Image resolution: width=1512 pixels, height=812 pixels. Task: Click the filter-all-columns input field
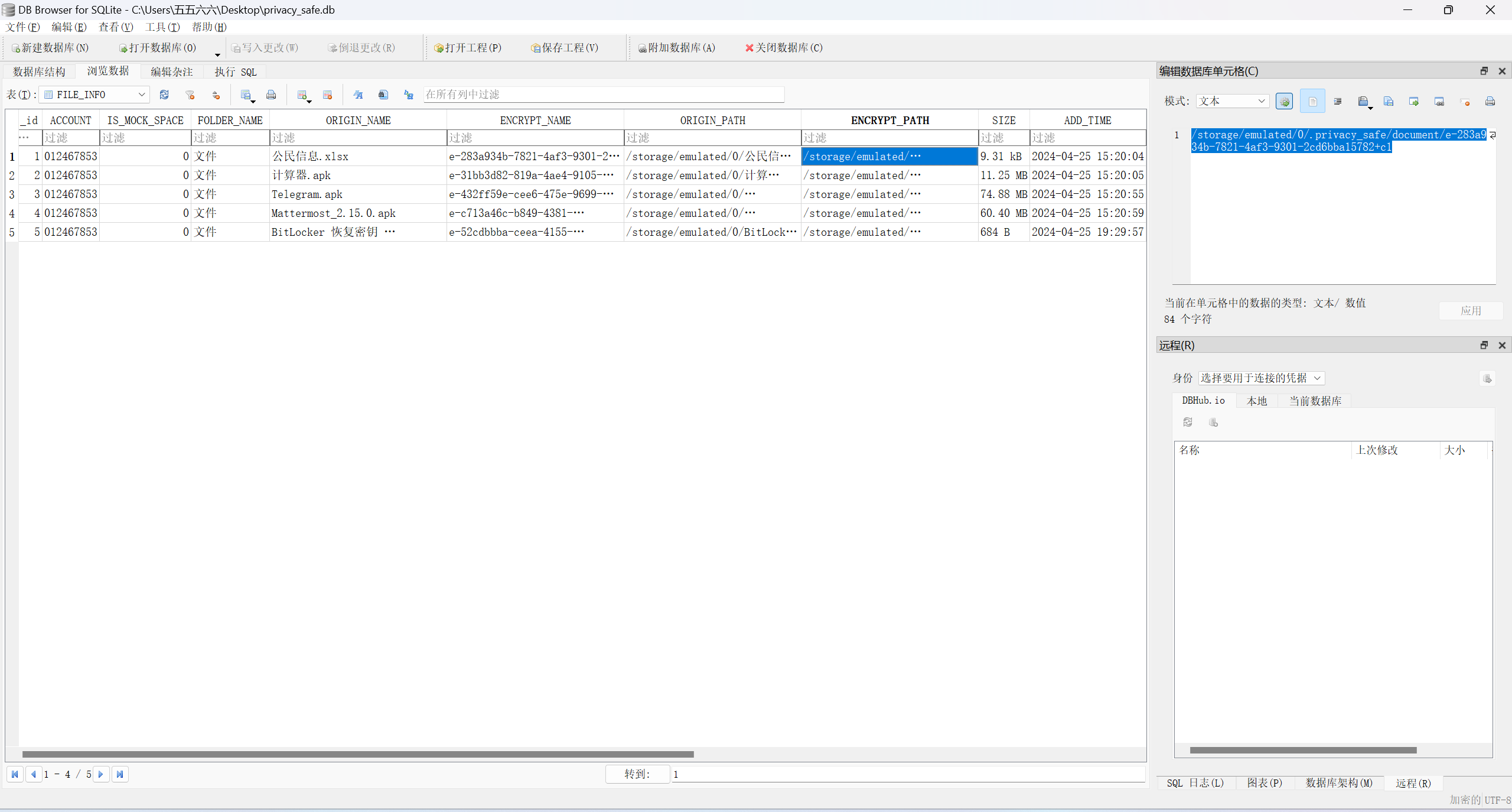(604, 95)
